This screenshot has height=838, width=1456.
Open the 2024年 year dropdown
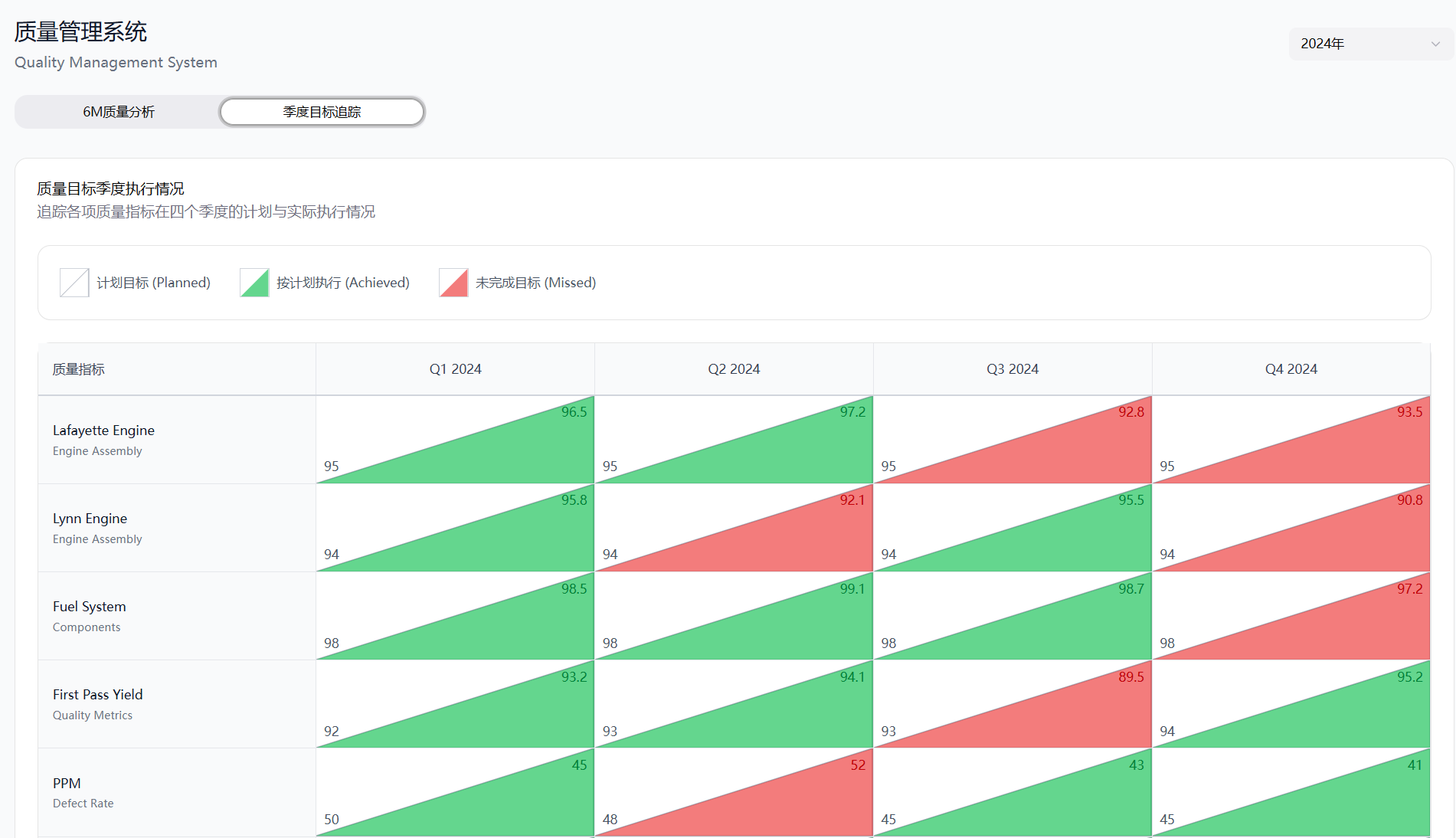pos(1369,44)
